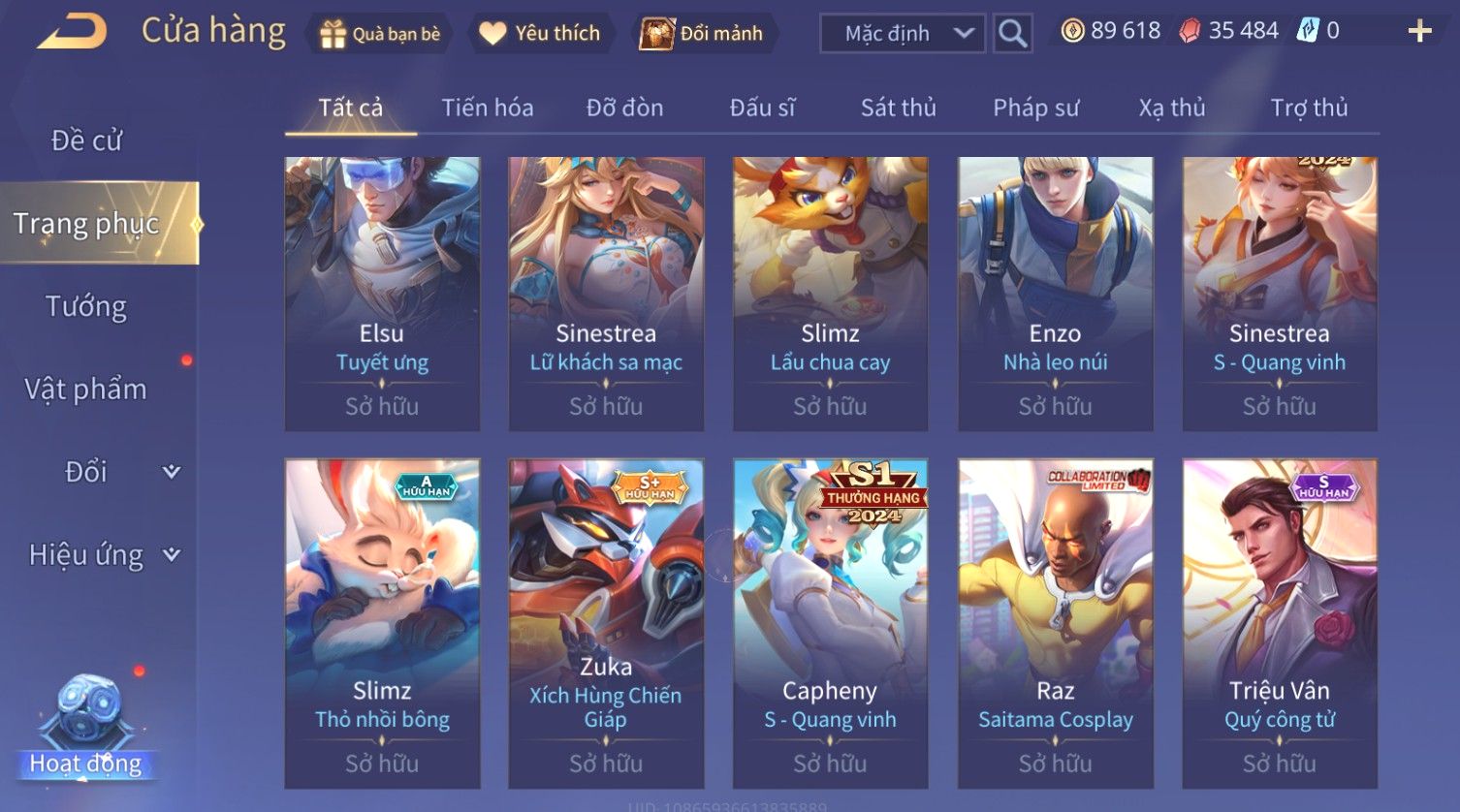Viewport: 1460px width, 812px height.
Task: Select Vật phẩm in the sidebar
Action: (85, 390)
